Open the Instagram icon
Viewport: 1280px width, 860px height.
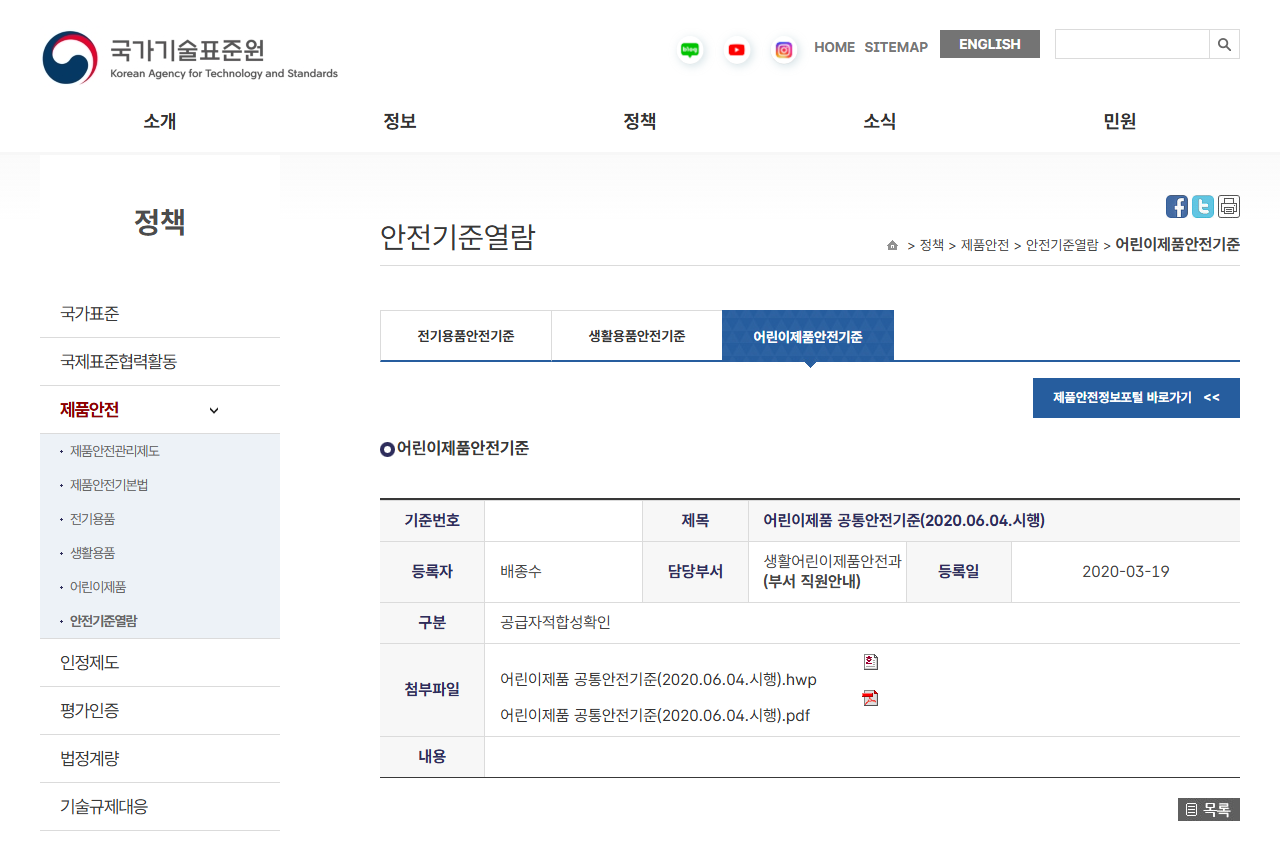pyautogui.click(x=784, y=49)
